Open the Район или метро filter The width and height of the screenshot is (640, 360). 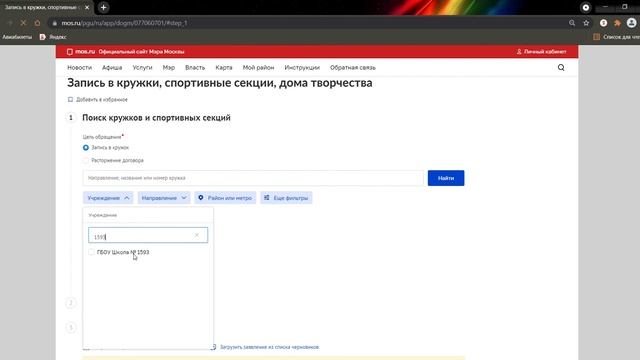(225, 198)
